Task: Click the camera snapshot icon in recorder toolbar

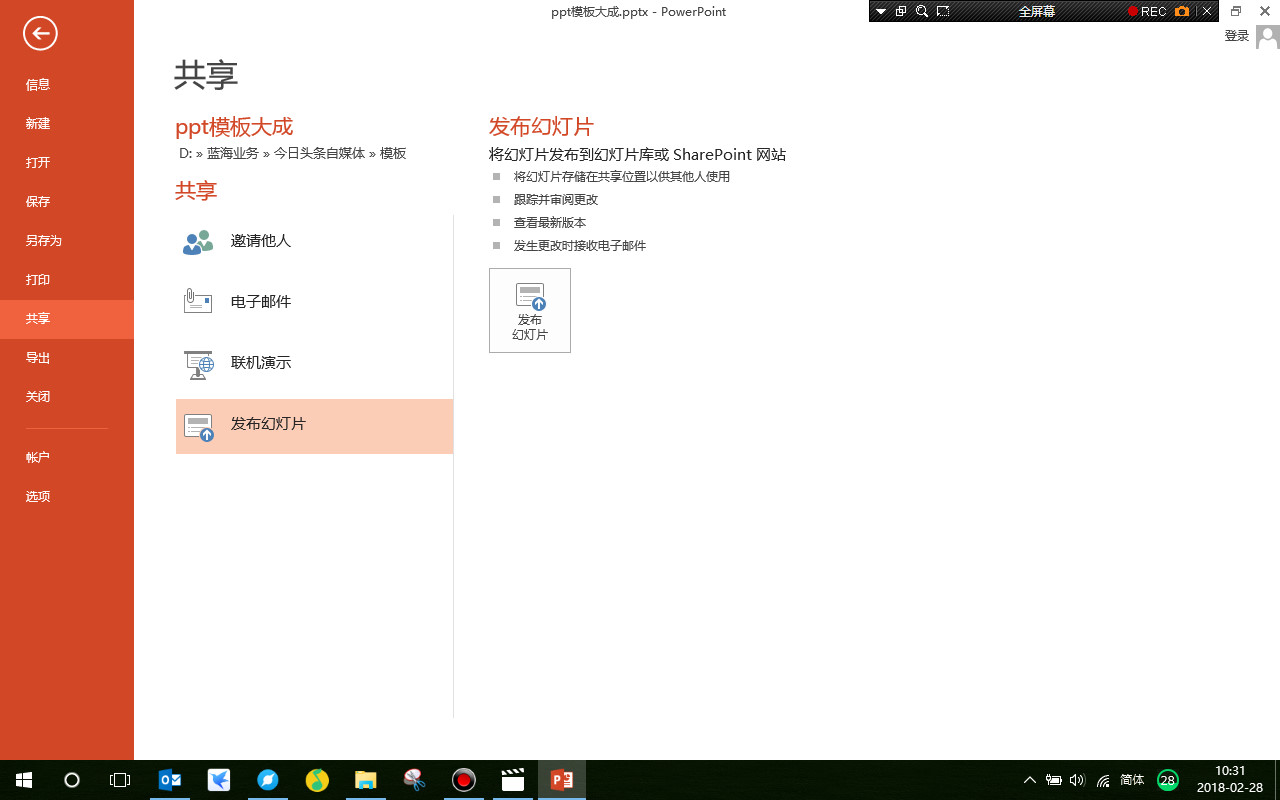Action: click(x=1182, y=11)
